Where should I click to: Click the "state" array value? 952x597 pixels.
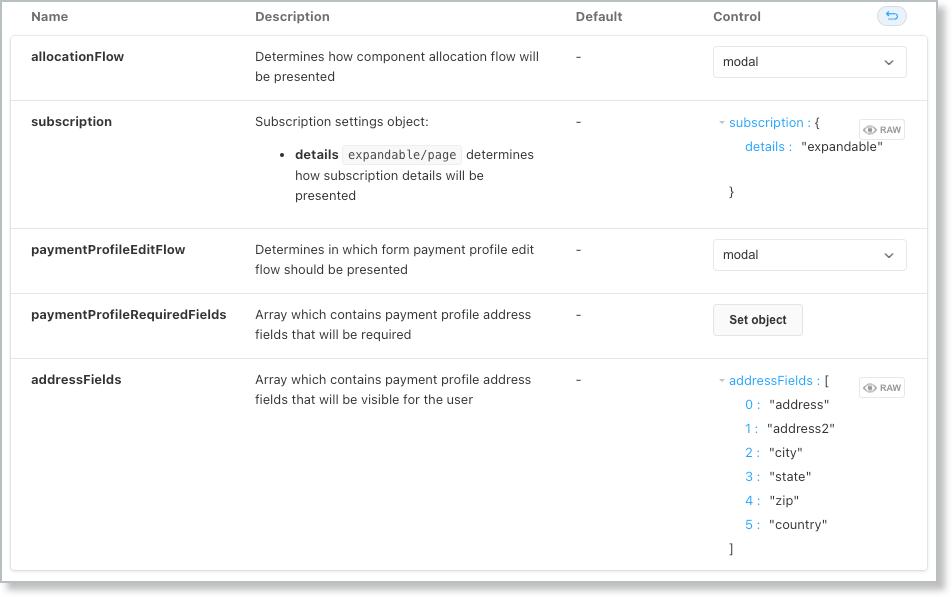pos(790,477)
